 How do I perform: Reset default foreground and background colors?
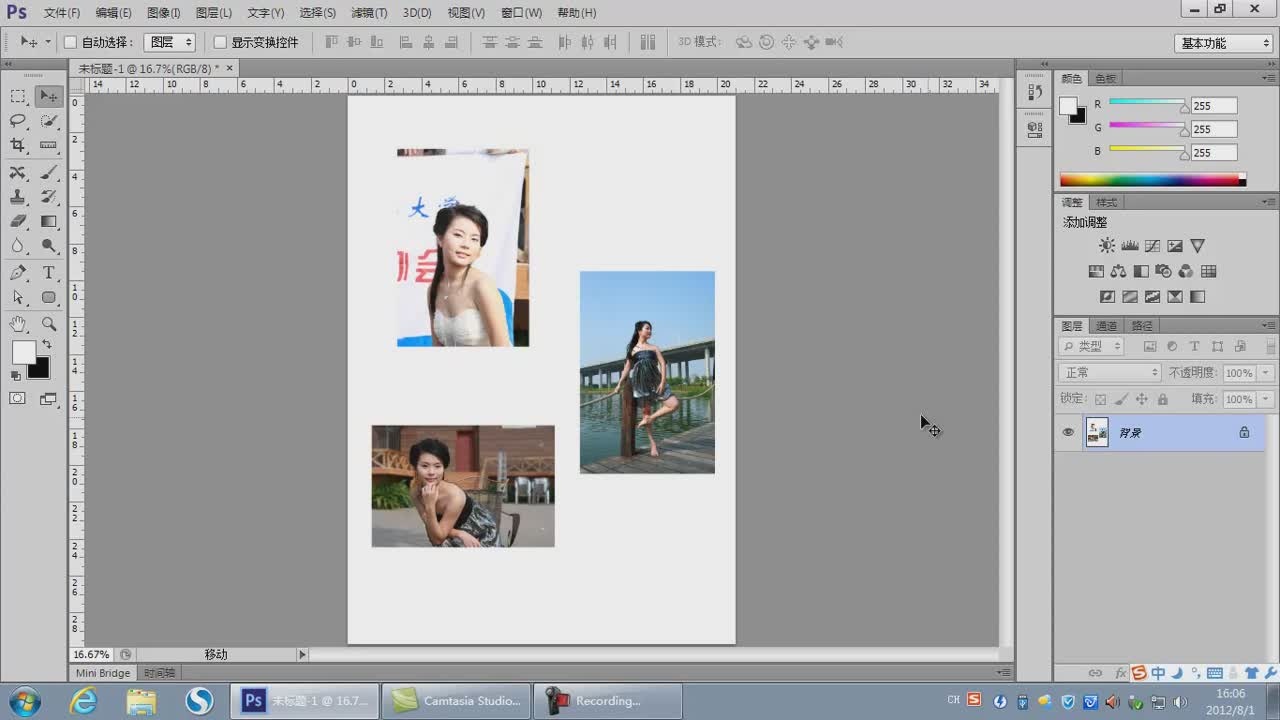click(x=15, y=376)
